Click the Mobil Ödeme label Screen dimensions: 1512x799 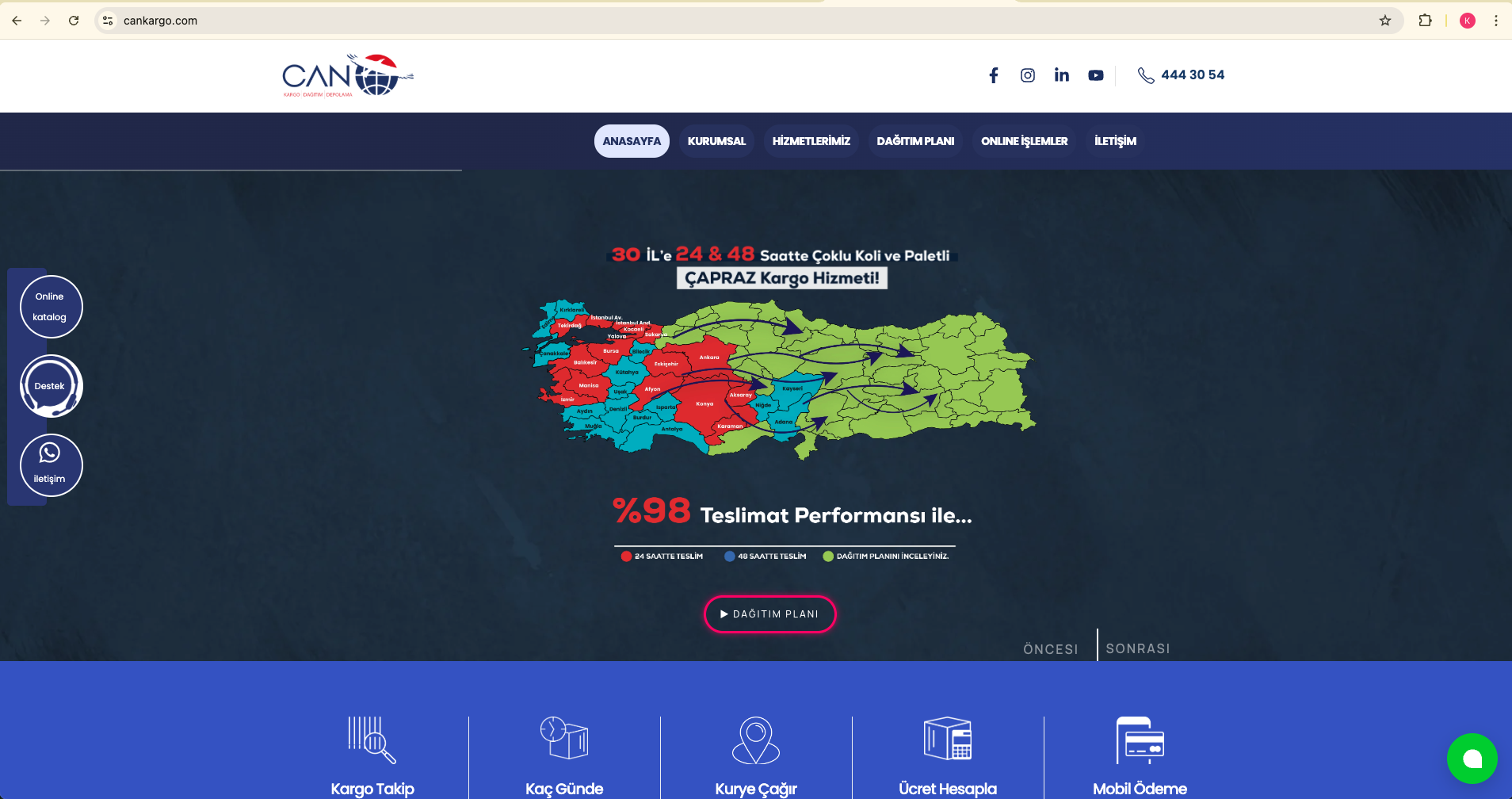pyautogui.click(x=1140, y=789)
